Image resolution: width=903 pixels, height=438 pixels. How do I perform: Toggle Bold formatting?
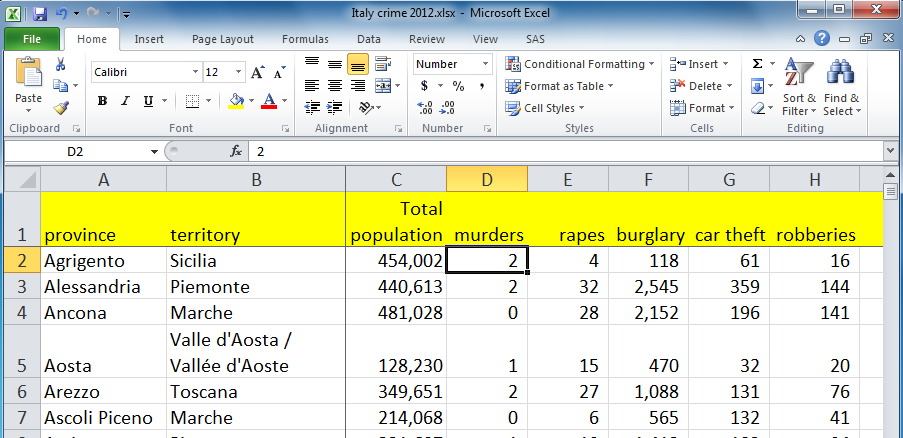pos(103,101)
